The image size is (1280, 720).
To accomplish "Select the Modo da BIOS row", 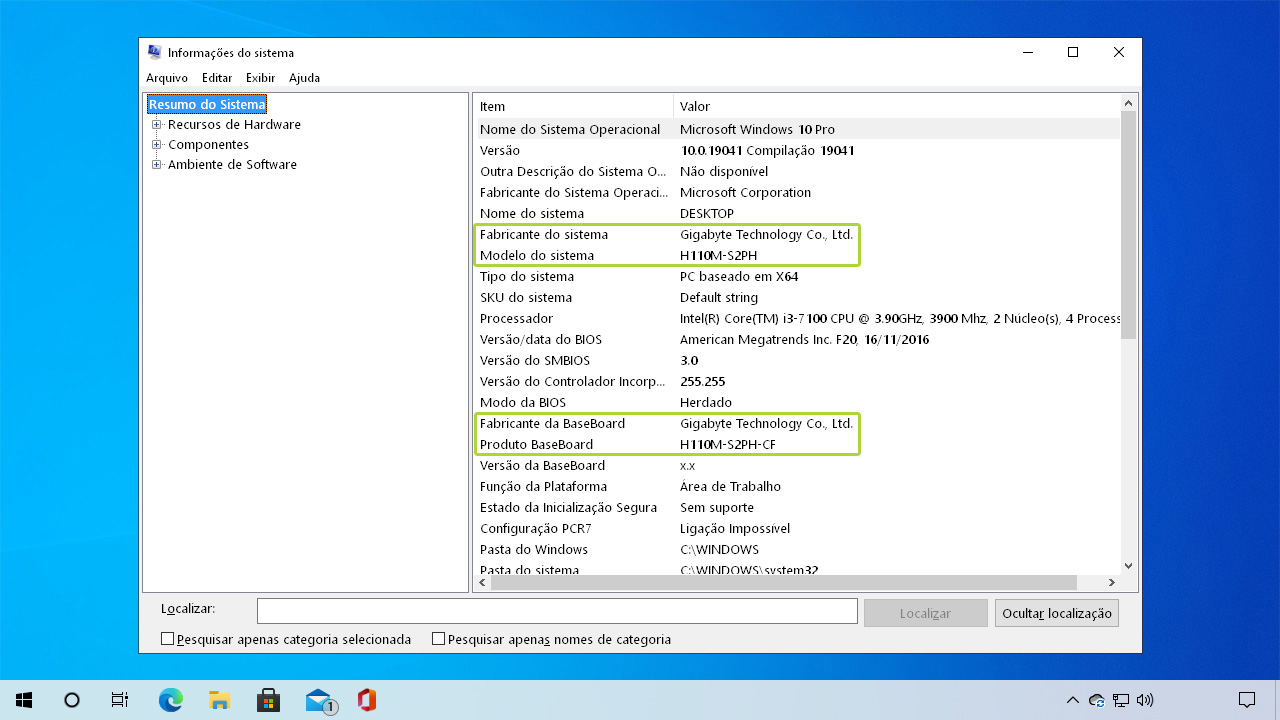I will pos(797,402).
